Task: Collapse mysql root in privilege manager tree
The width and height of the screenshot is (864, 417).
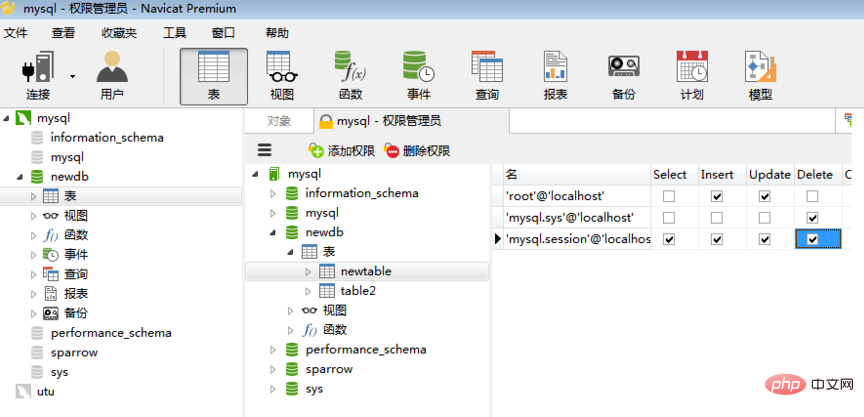Action: coord(255,174)
